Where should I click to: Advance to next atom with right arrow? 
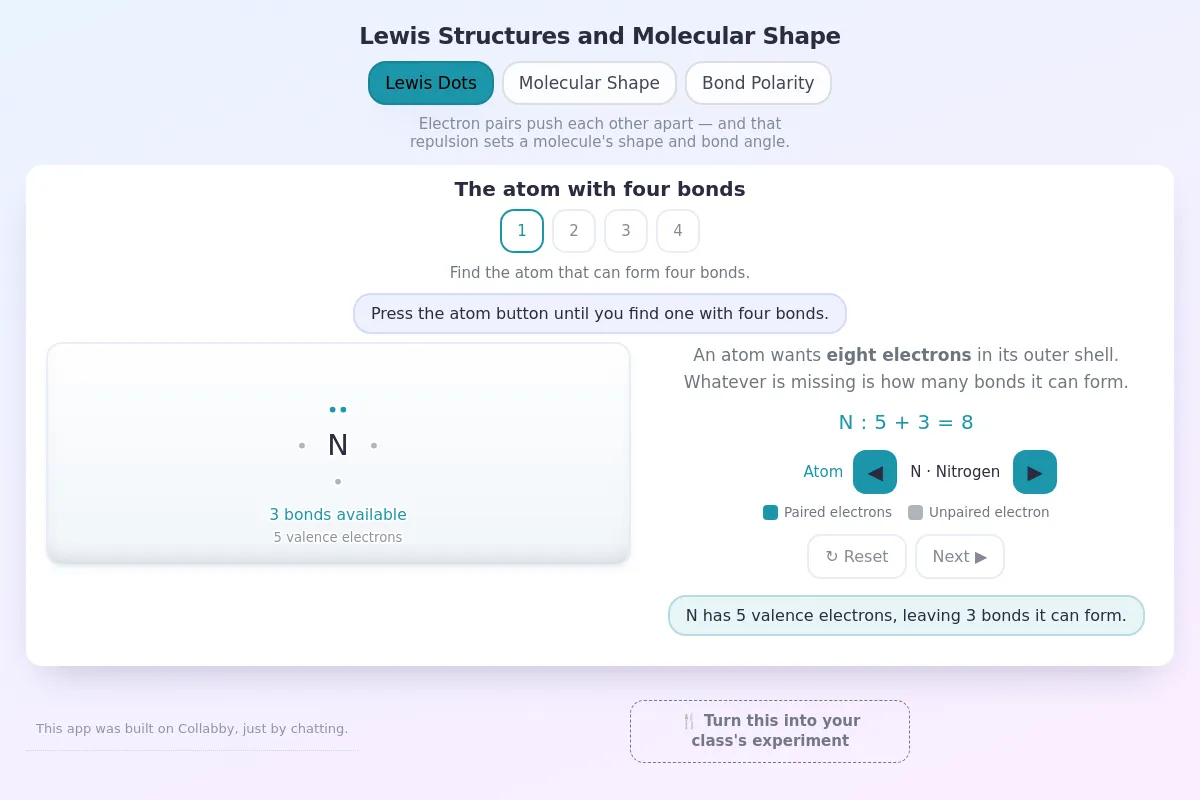point(1035,472)
